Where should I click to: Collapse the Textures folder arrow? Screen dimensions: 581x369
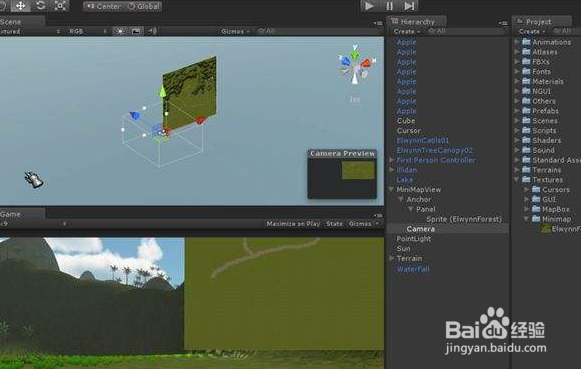click(517, 180)
